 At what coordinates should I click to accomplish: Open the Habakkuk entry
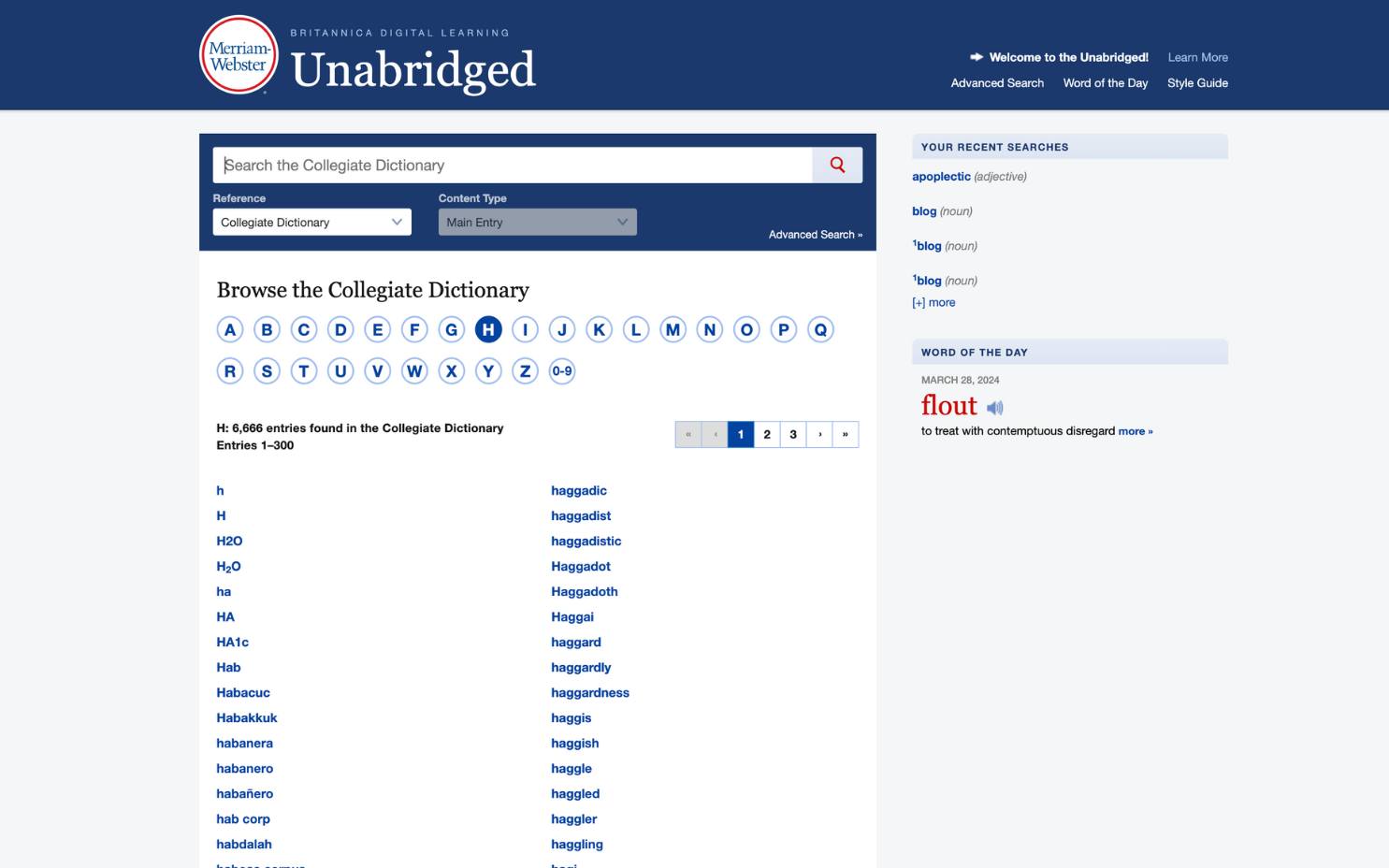pos(247,718)
